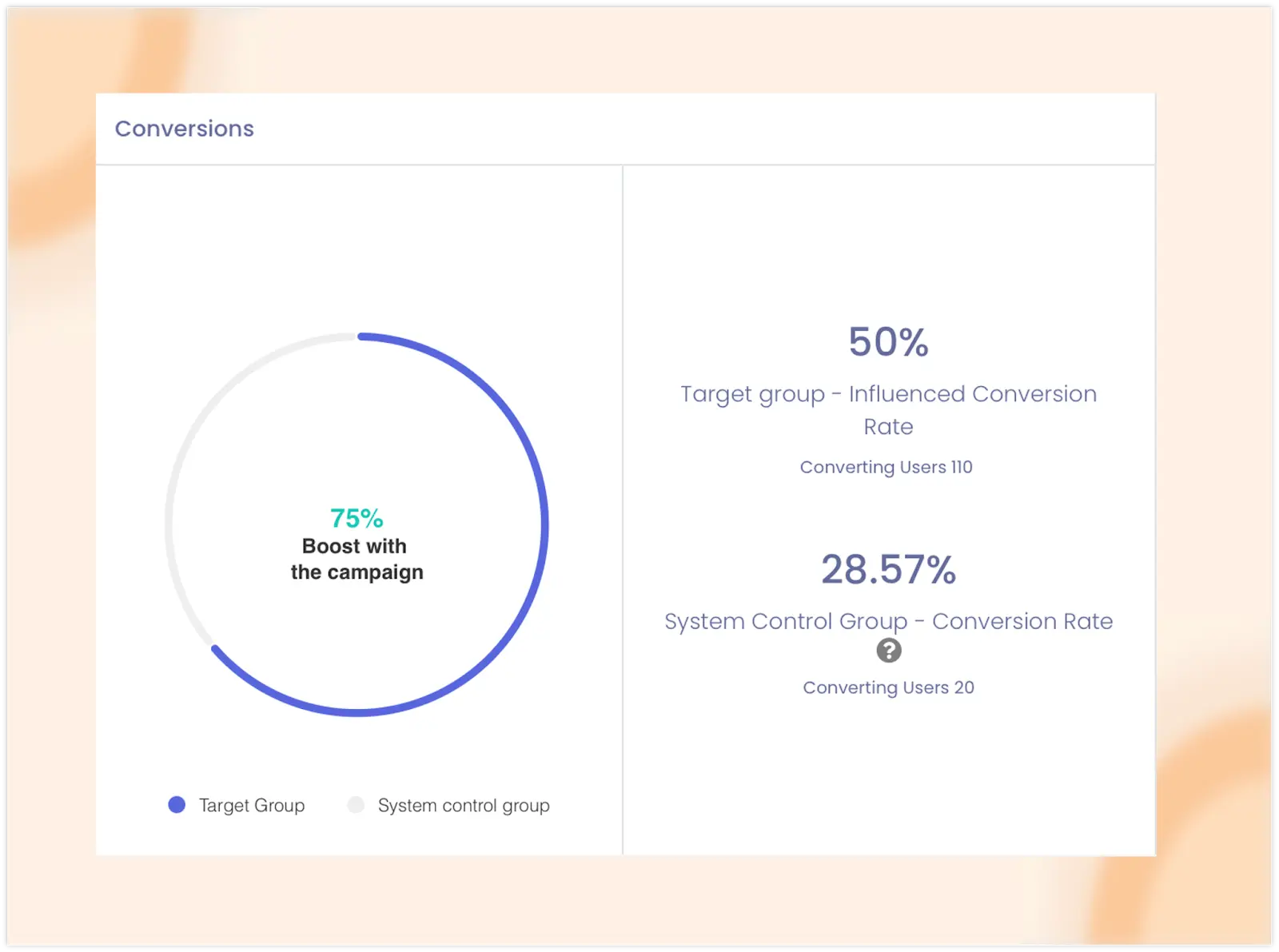Click the blue Target Group legend dot

pos(177,805)
